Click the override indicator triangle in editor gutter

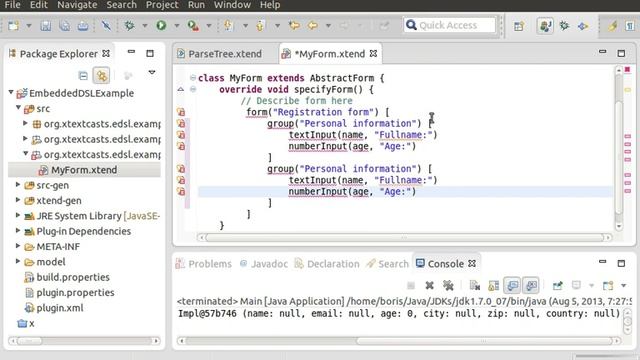pyautogui.click(x=181, y=89)
